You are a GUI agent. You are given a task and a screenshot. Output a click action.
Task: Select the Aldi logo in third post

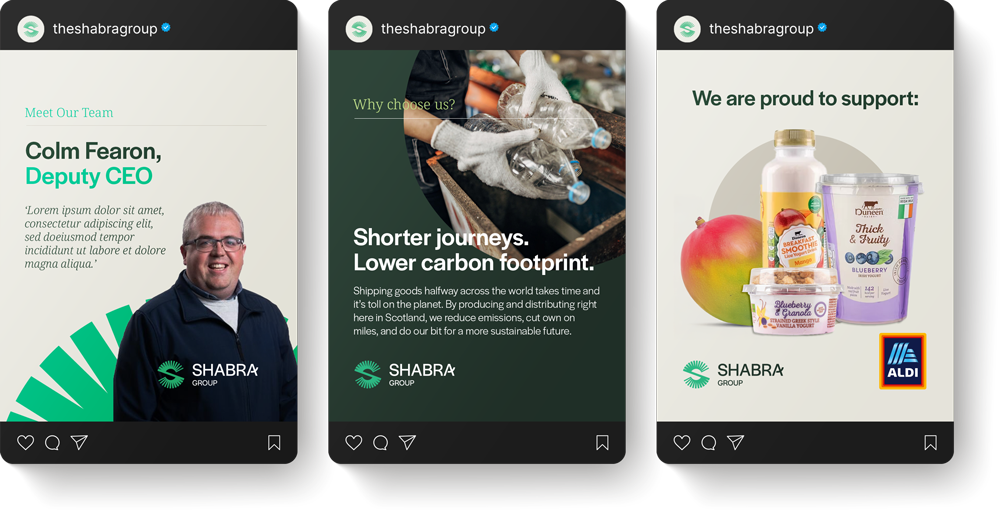tap(902, 361)
